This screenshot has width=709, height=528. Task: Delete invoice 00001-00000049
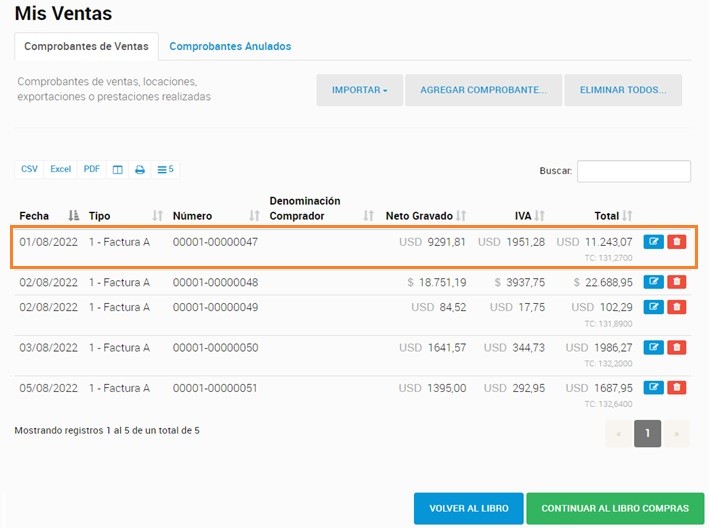676,307
